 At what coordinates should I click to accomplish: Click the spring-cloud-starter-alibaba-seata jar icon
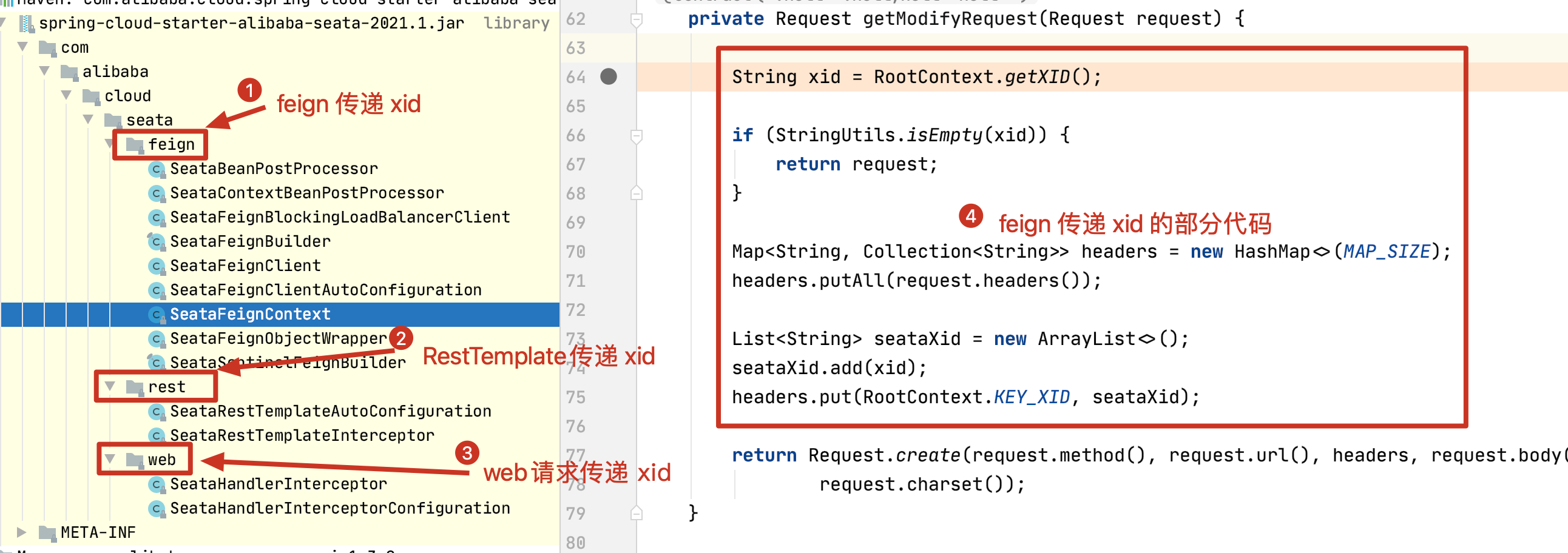[27, 23]
